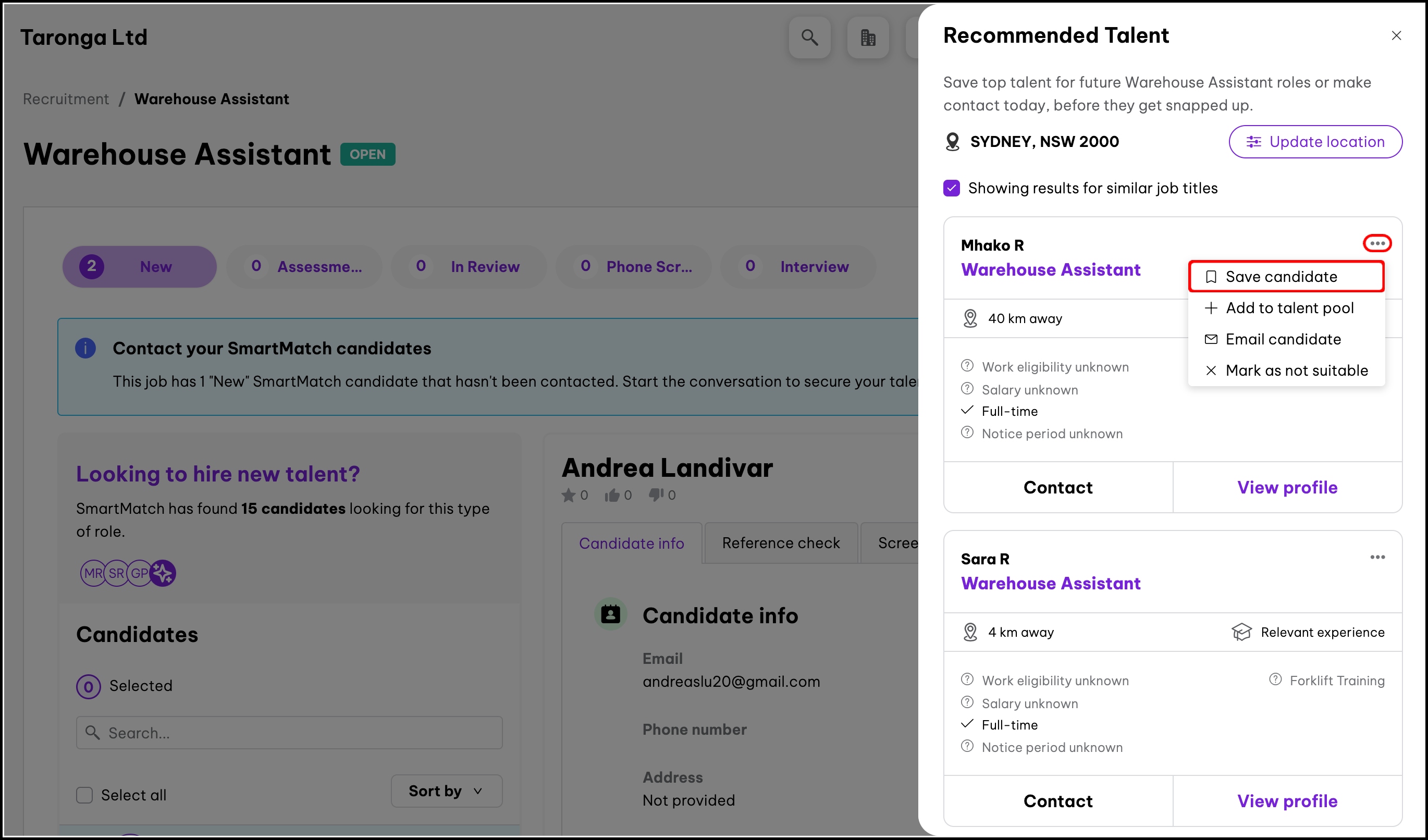Click the star rating icon for Andrea
The image size is (1428, 840).
click(x=568, y=496)
